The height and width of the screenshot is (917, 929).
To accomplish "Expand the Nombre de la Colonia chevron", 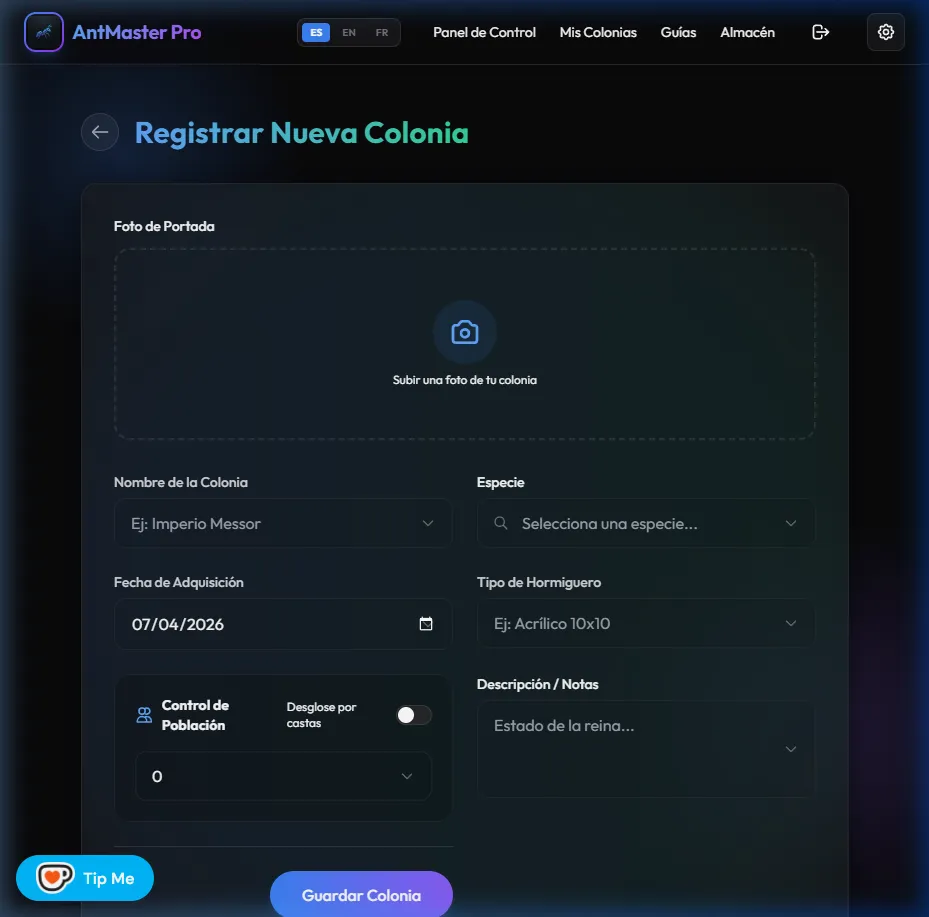I will coord(428,524).
